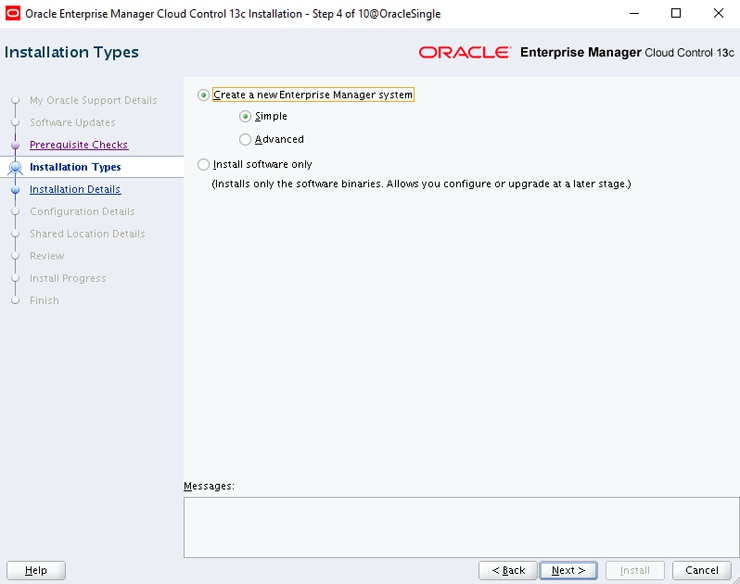Screen dimensions: 740x584
Task: Click the Installation Types step marker icon
Action: pyautogui.click(x=16, y=167)
